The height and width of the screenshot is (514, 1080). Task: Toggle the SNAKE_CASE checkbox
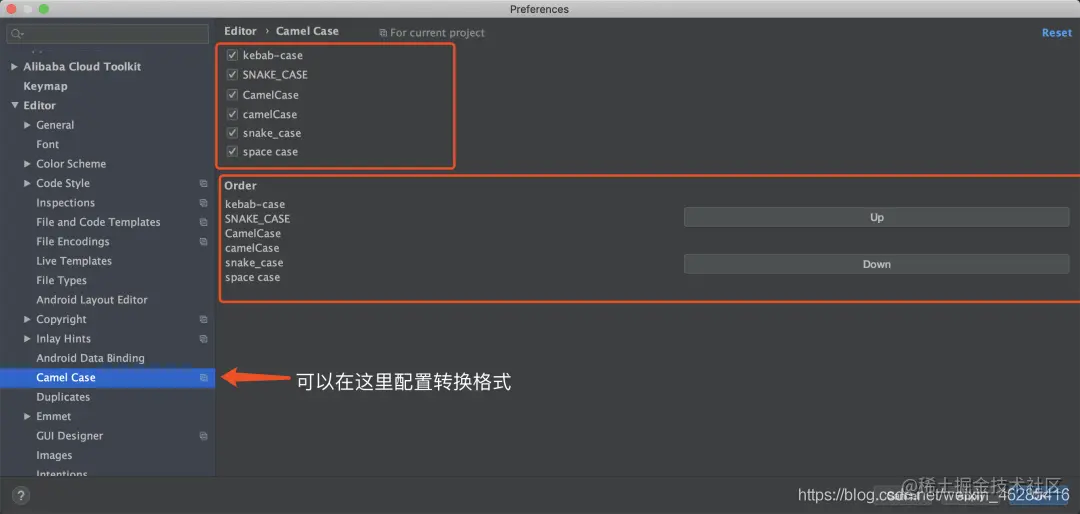[232, 74]
